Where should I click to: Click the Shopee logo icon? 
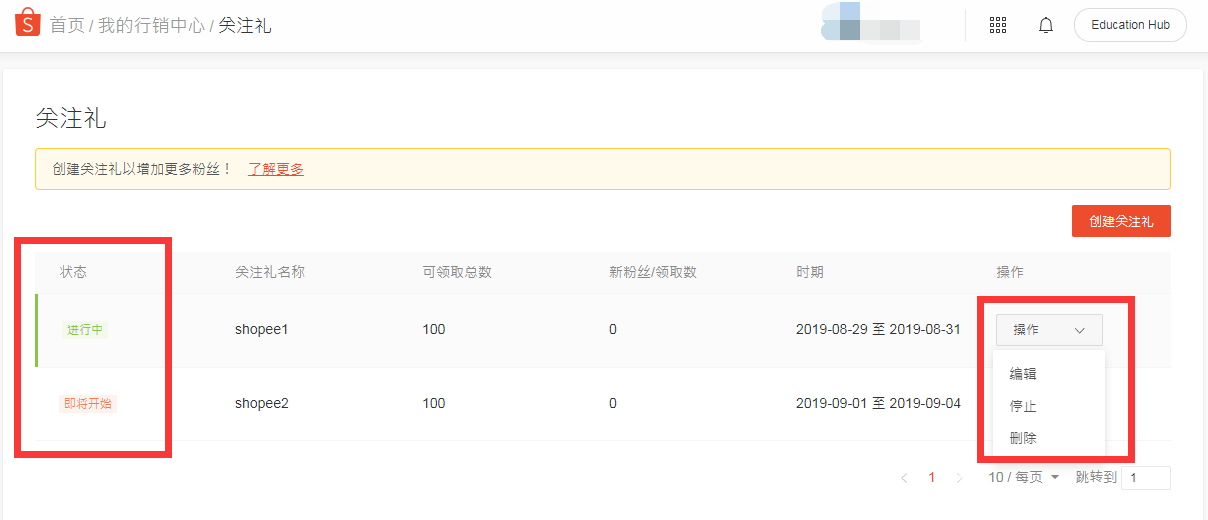pyautogui.click(x=27, y=22)
